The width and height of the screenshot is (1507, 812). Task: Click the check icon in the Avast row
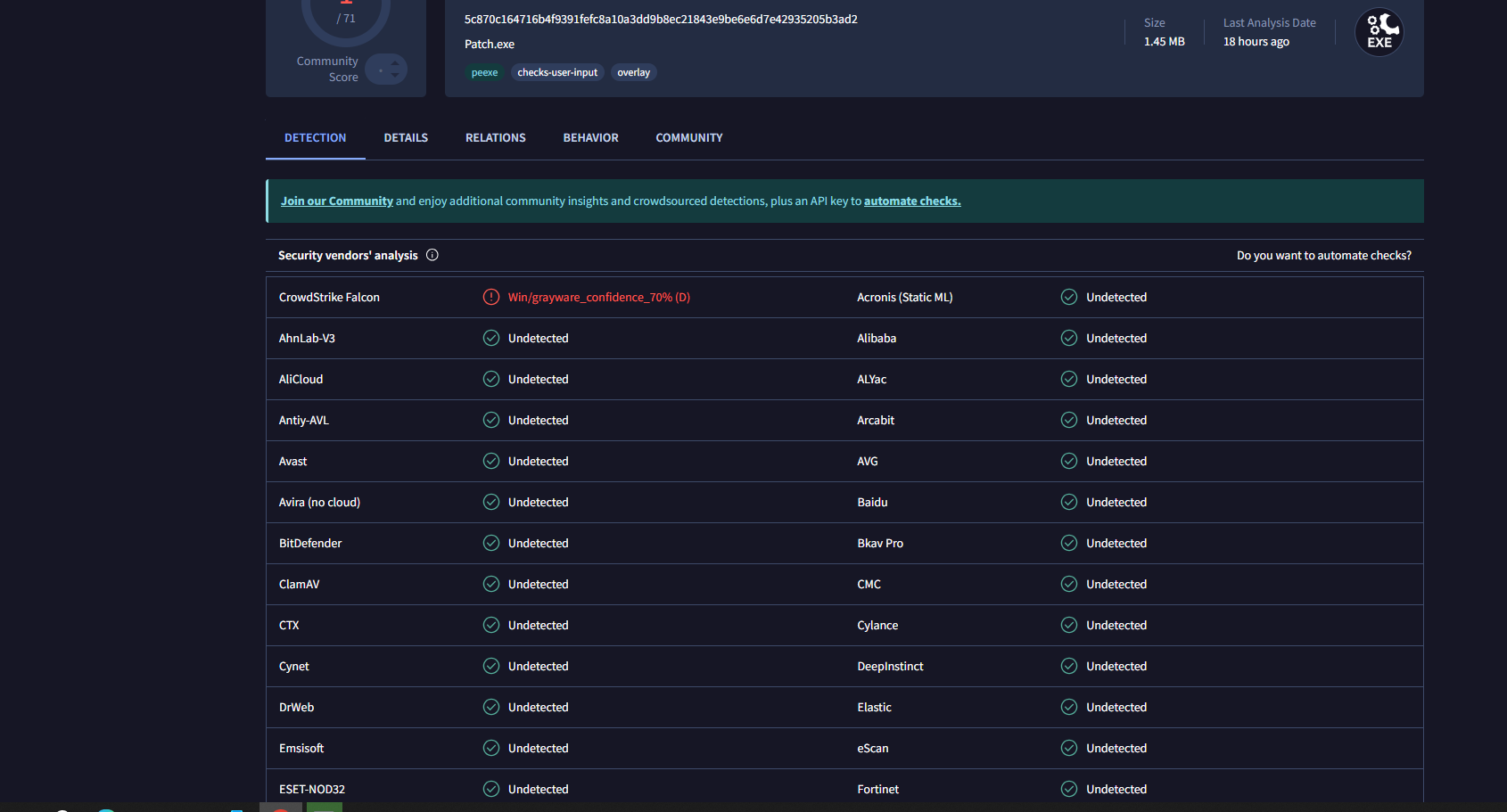491,461
